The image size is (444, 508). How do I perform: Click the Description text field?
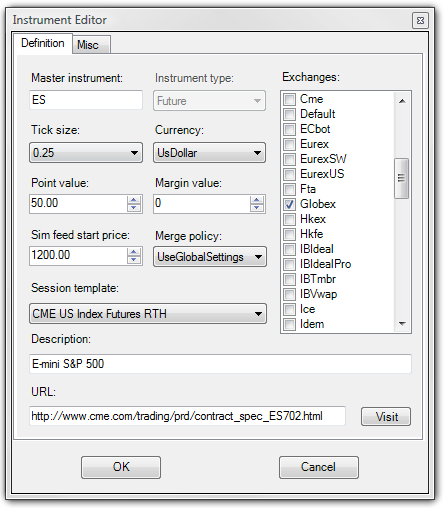220,364
